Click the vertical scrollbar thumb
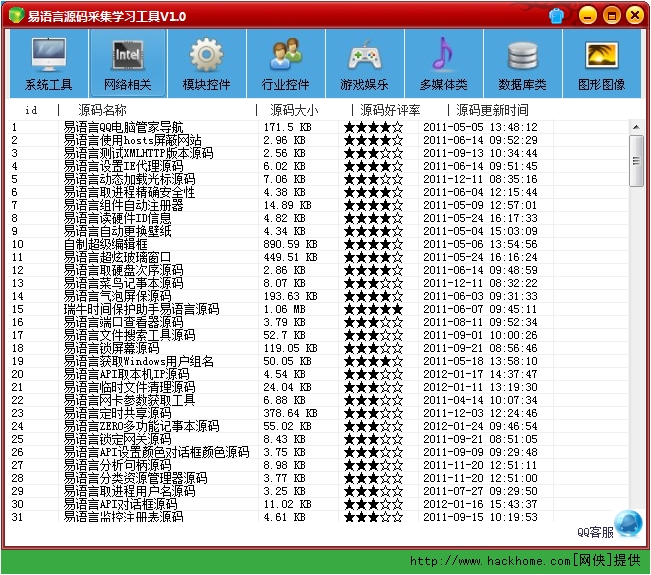This screenshot has height=575, width=651. click(636, 161)
